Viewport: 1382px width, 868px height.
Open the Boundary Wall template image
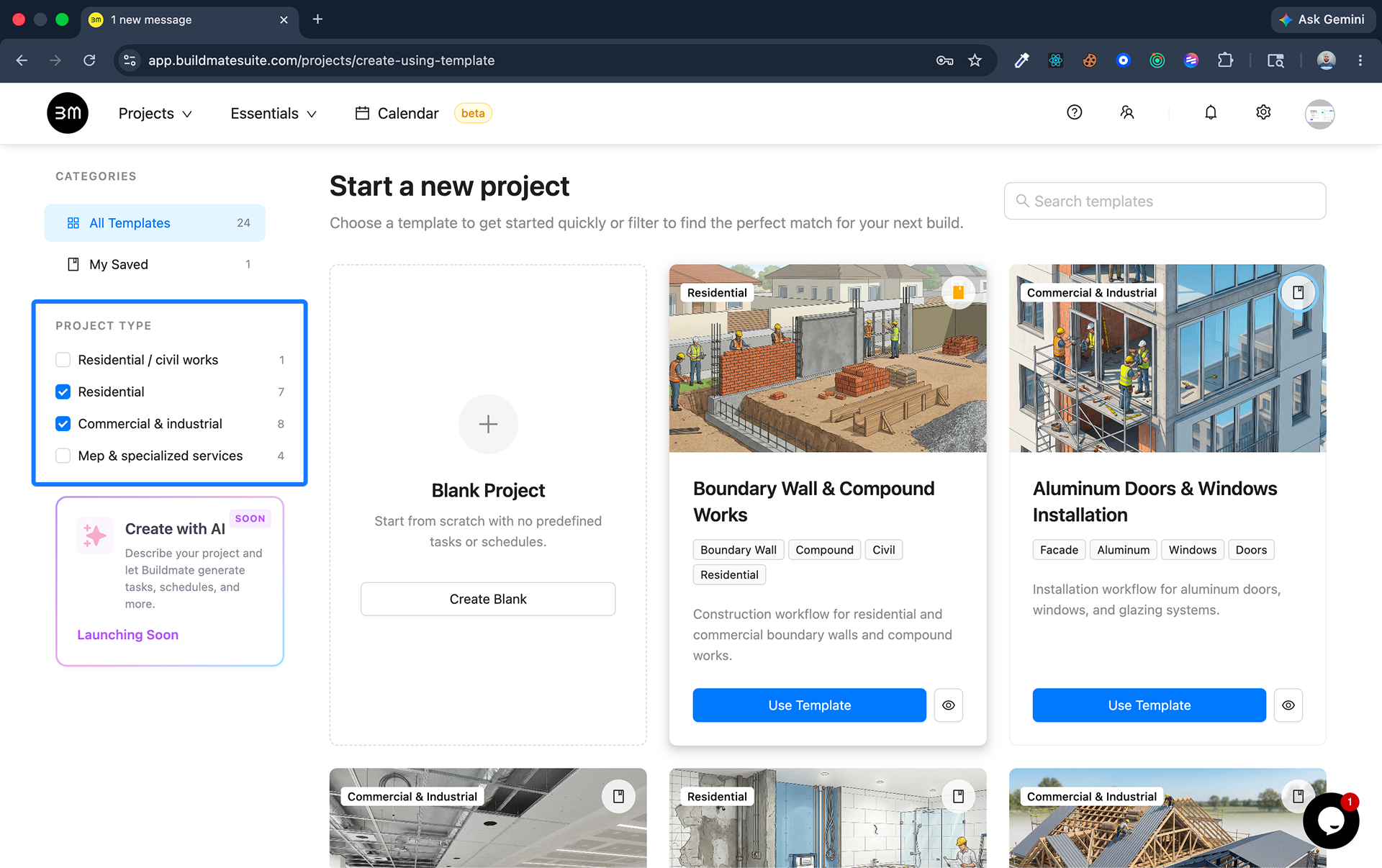(x=828, y=358)
